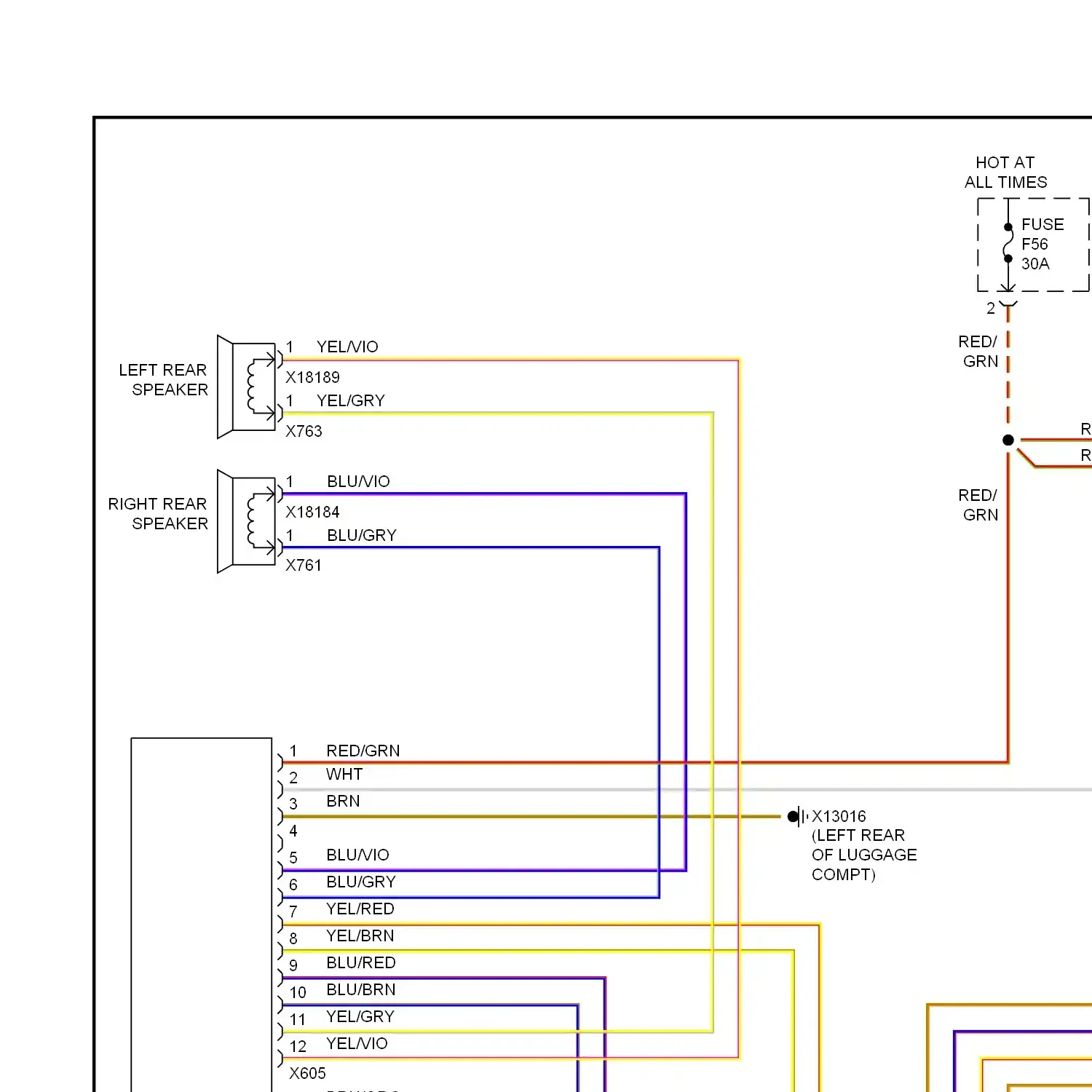Click connector label X18184
Image resolution: width=1092 pixels, height=1092 pixels.
(x=312, y=512)
